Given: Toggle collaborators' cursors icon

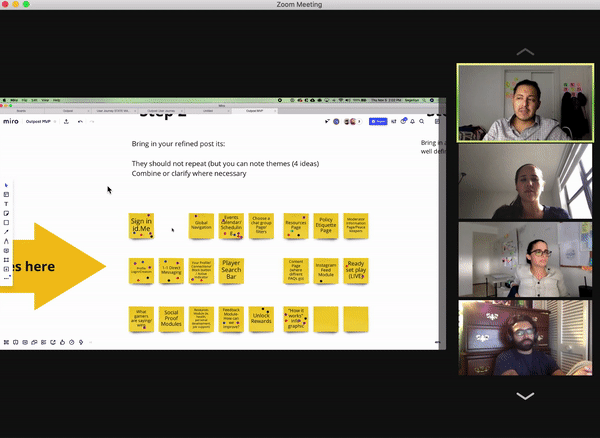Looking at the screenshot, I should coord(327,121).
